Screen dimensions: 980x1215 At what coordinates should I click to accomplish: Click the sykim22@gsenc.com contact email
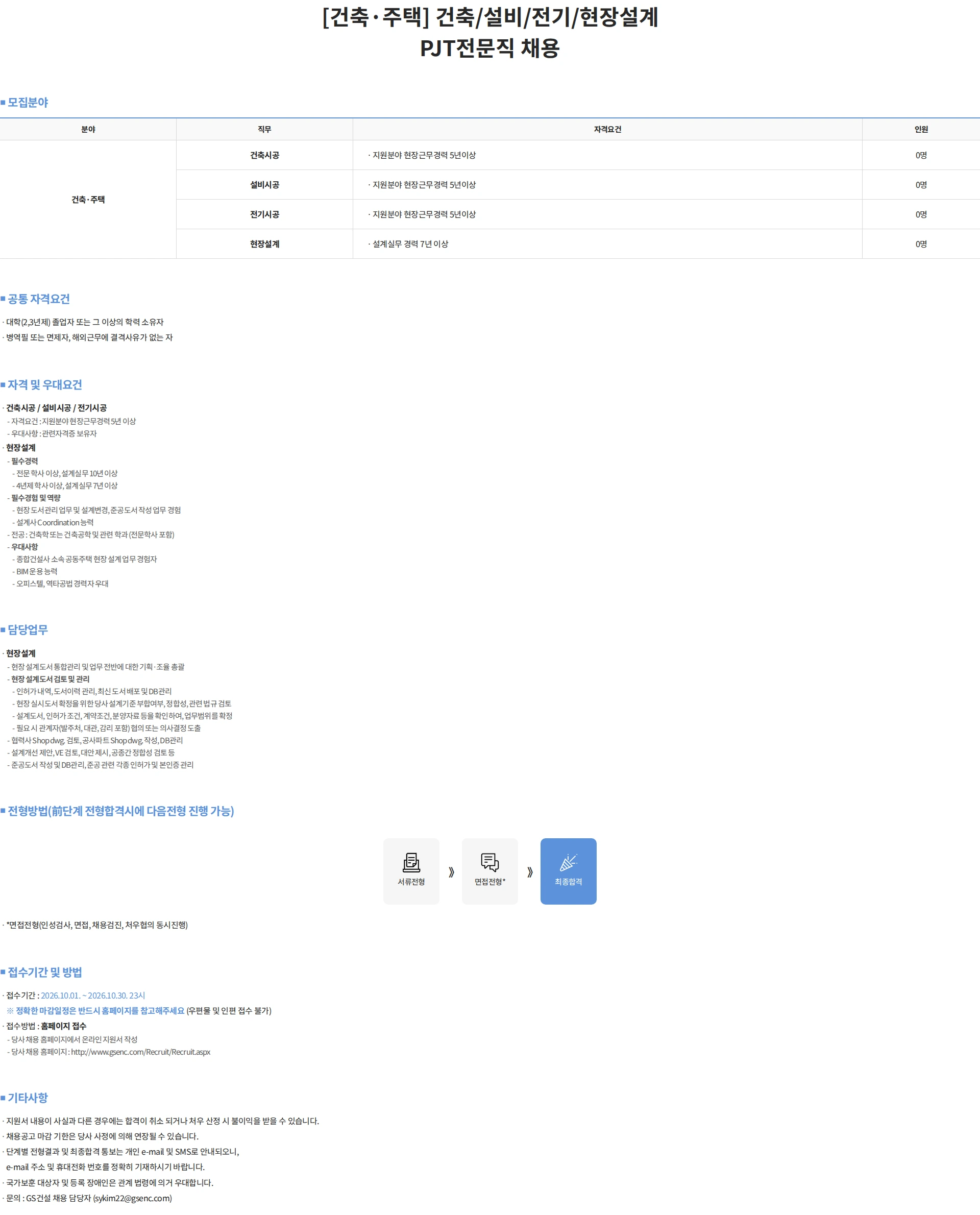[x=133, y=1198]
